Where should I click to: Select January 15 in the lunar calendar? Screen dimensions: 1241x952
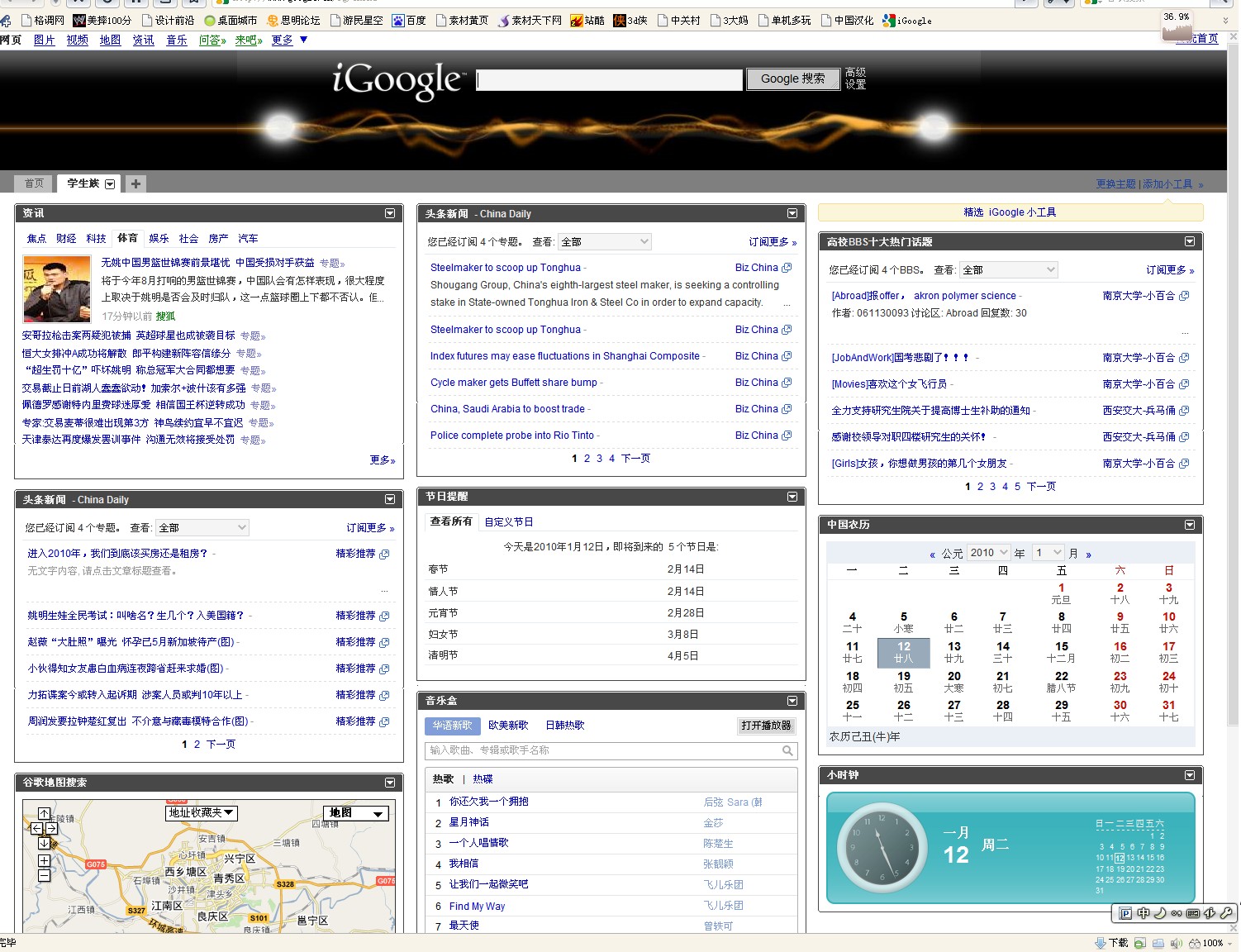point(1062,652)
